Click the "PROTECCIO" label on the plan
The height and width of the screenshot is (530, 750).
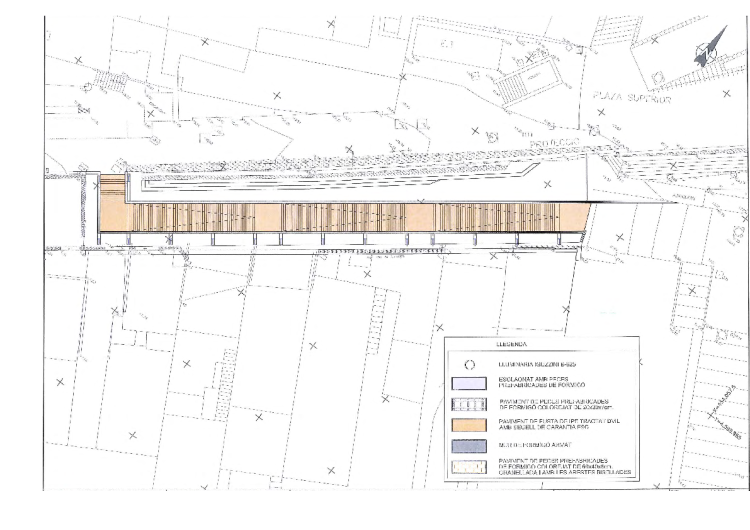[x=555, y=143]
